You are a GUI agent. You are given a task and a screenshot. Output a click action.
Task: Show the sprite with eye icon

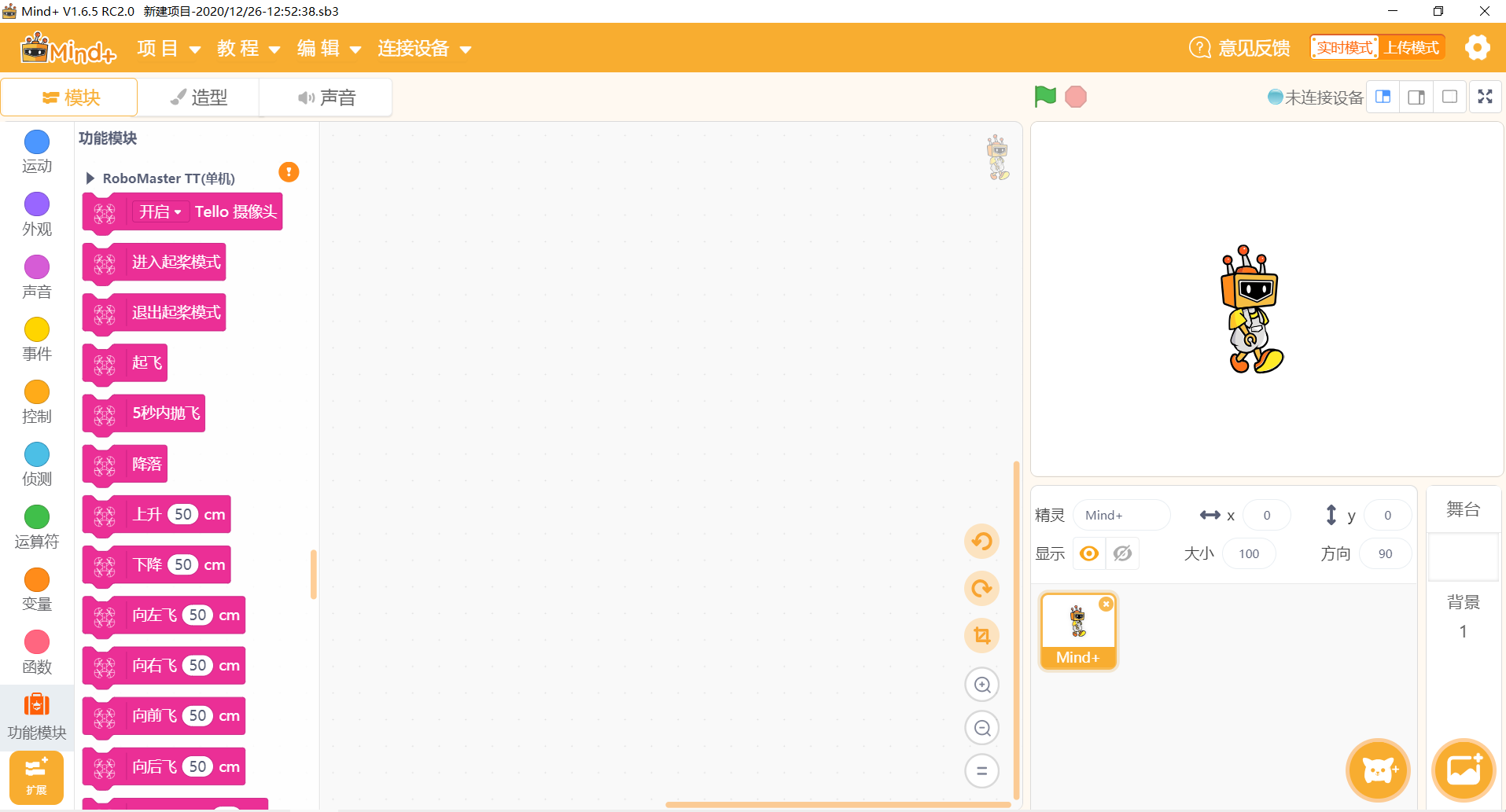(1089, 553)
